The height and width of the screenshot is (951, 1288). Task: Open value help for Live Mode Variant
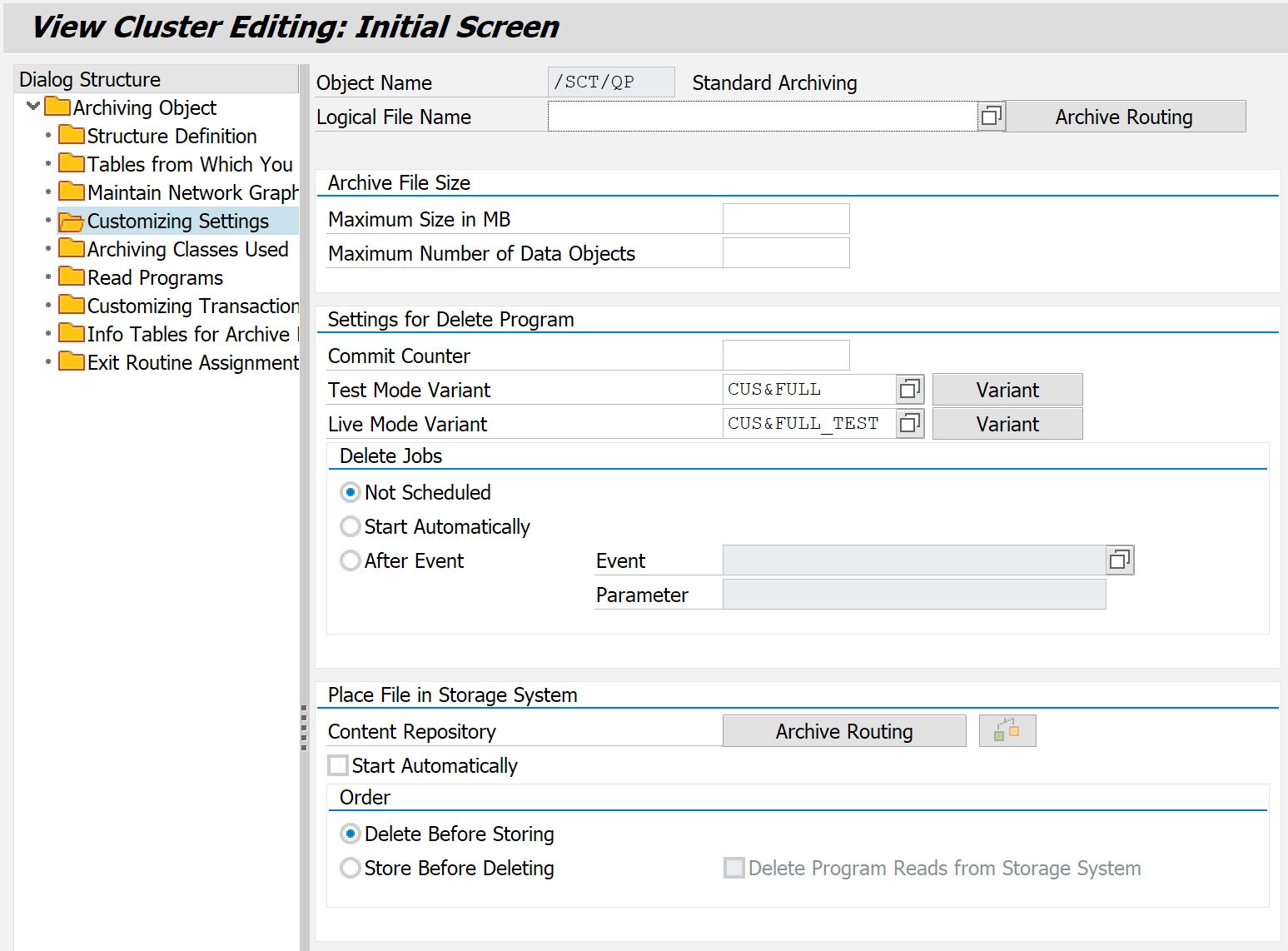(910, 423)
